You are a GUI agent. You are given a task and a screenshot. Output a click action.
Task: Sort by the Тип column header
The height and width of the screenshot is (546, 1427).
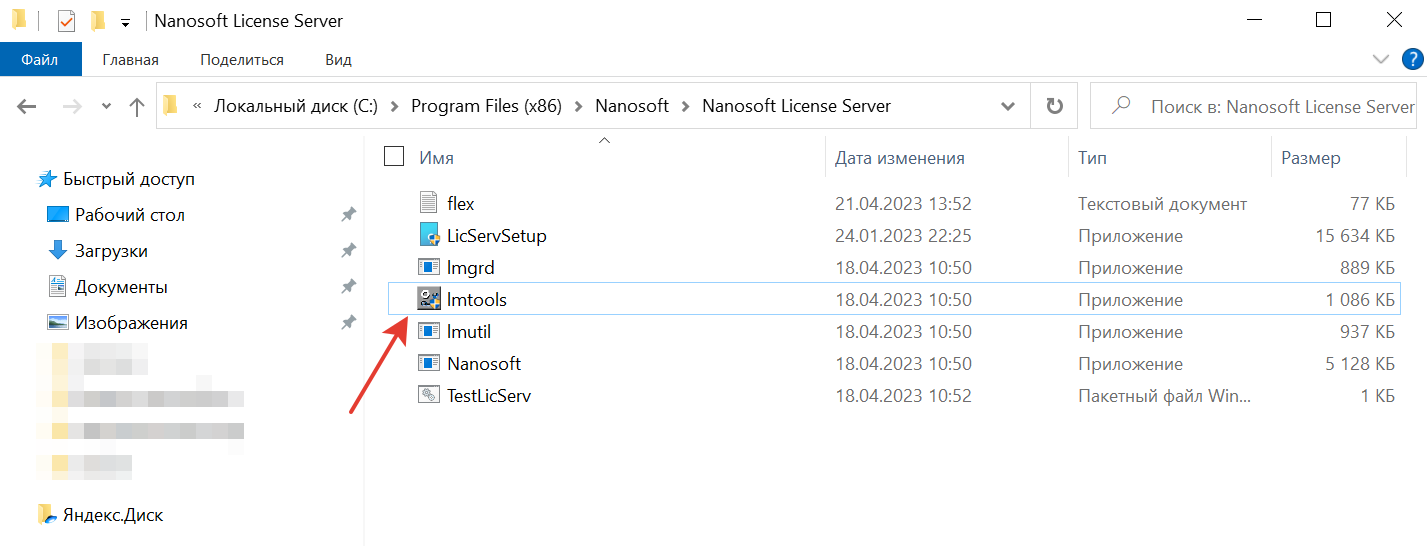[1092, 158]
